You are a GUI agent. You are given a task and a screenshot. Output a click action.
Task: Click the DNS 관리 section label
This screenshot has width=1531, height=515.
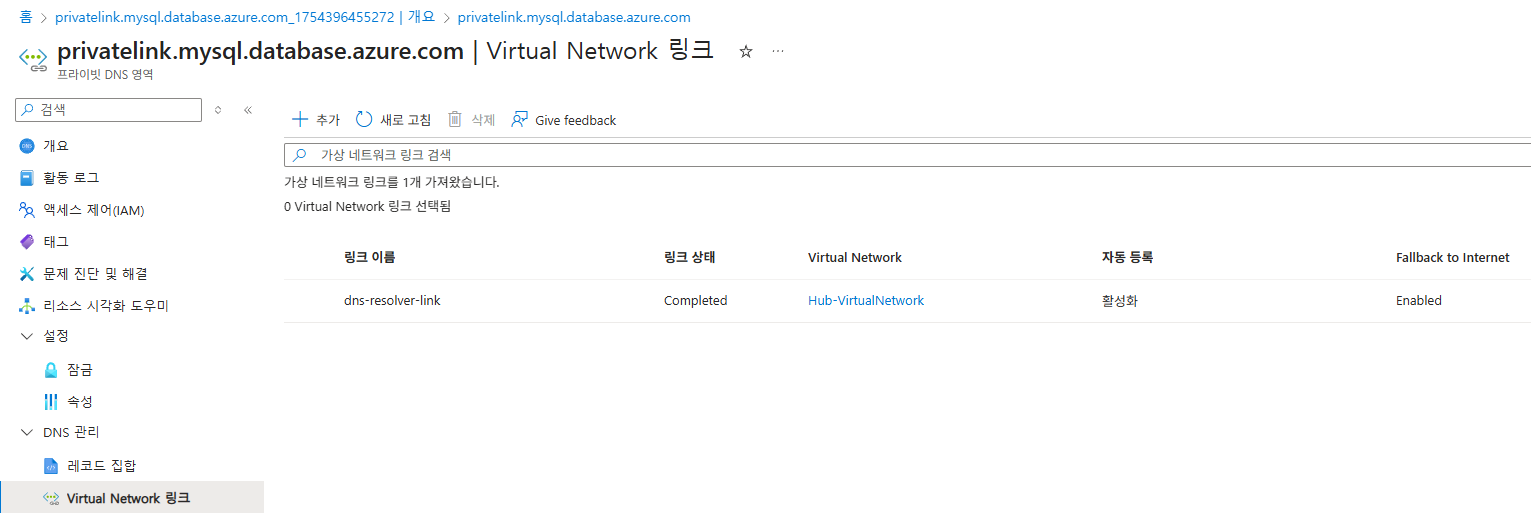click(71, 432)
